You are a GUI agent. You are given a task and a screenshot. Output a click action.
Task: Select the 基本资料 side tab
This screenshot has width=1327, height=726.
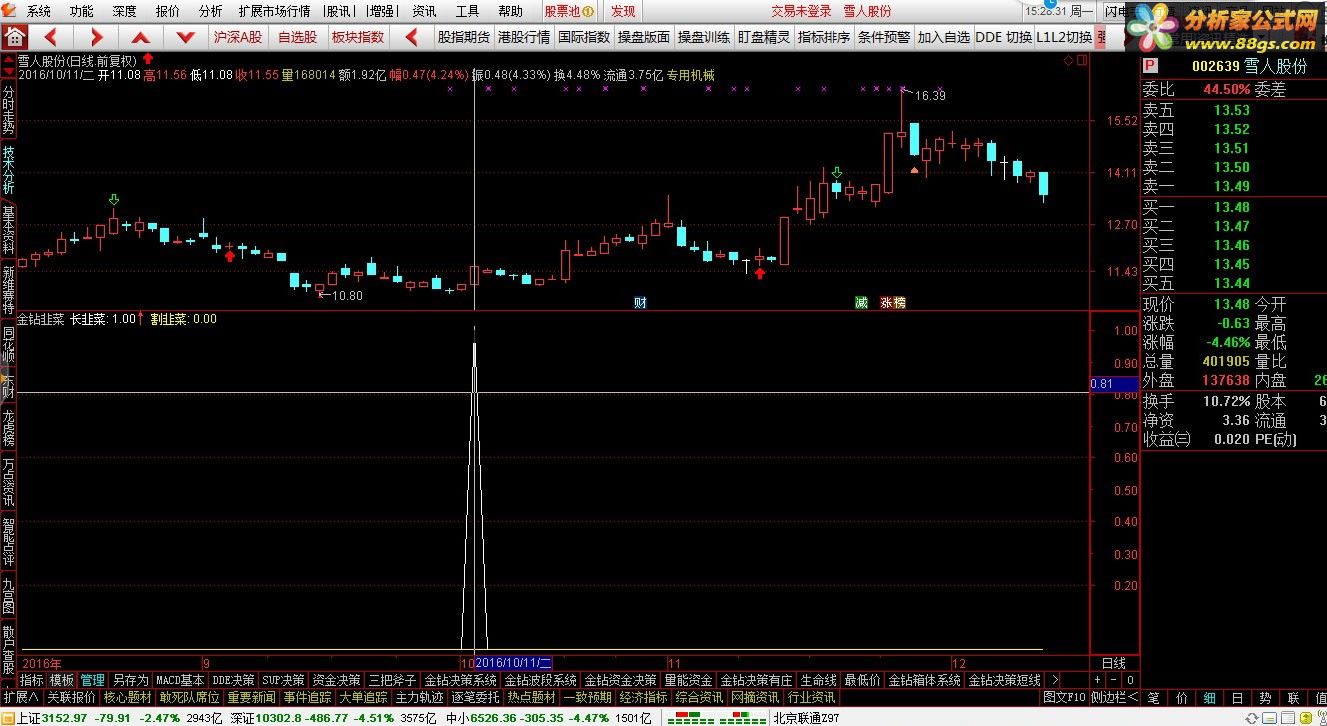click(8, 229)
